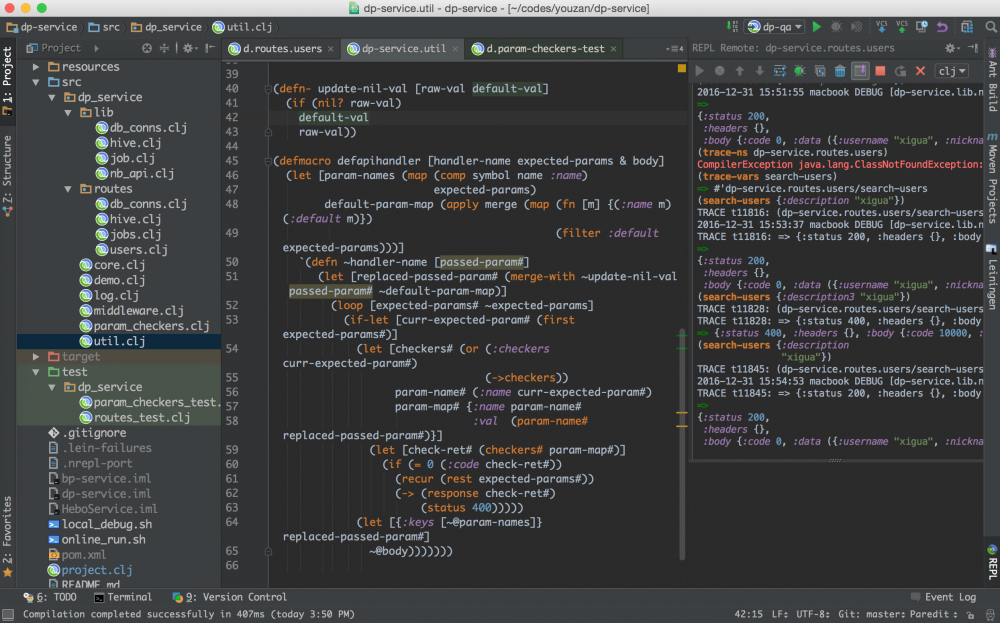Run the dp-qa configuration
Viewport: 1000px width, 623px height.
point(815,27)
